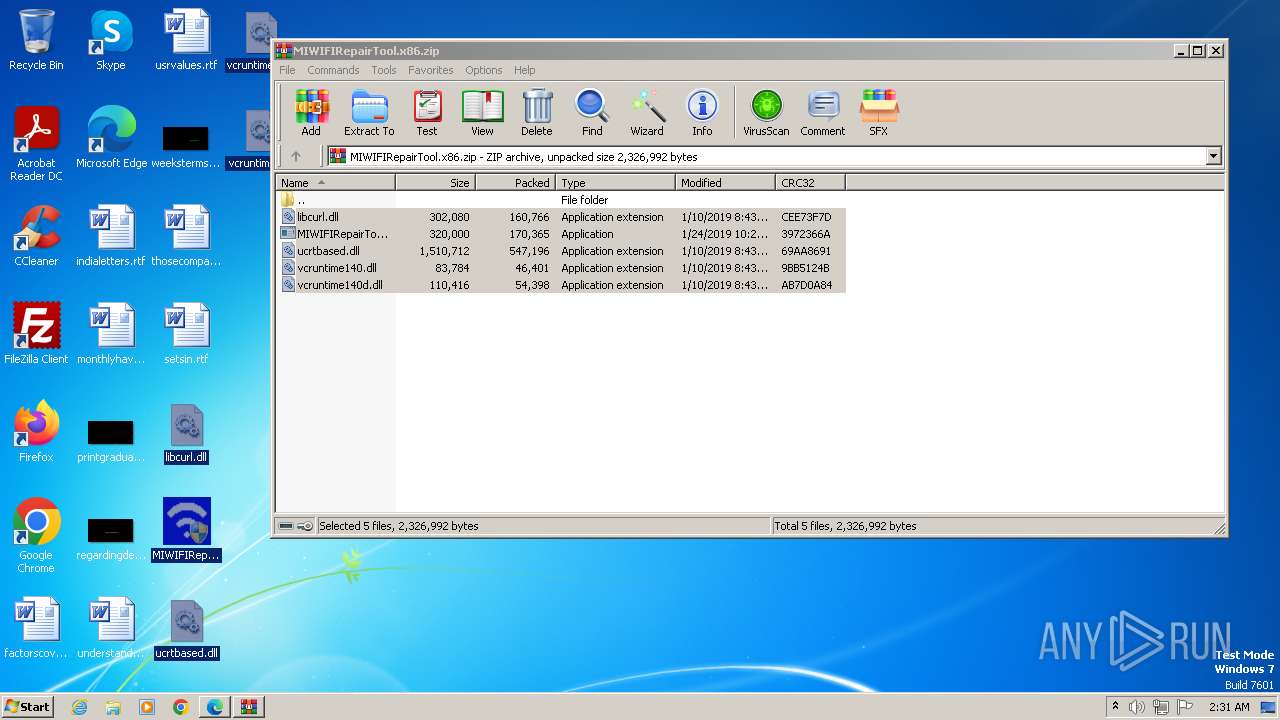Sort by the Name column header
This screenshot has height=720, width=1280.
[336, 183]
